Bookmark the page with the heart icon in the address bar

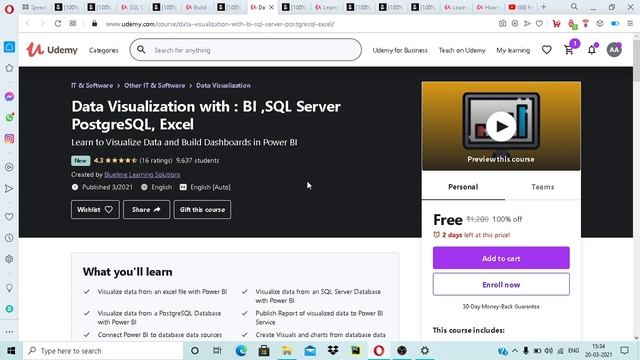[539, 24]
